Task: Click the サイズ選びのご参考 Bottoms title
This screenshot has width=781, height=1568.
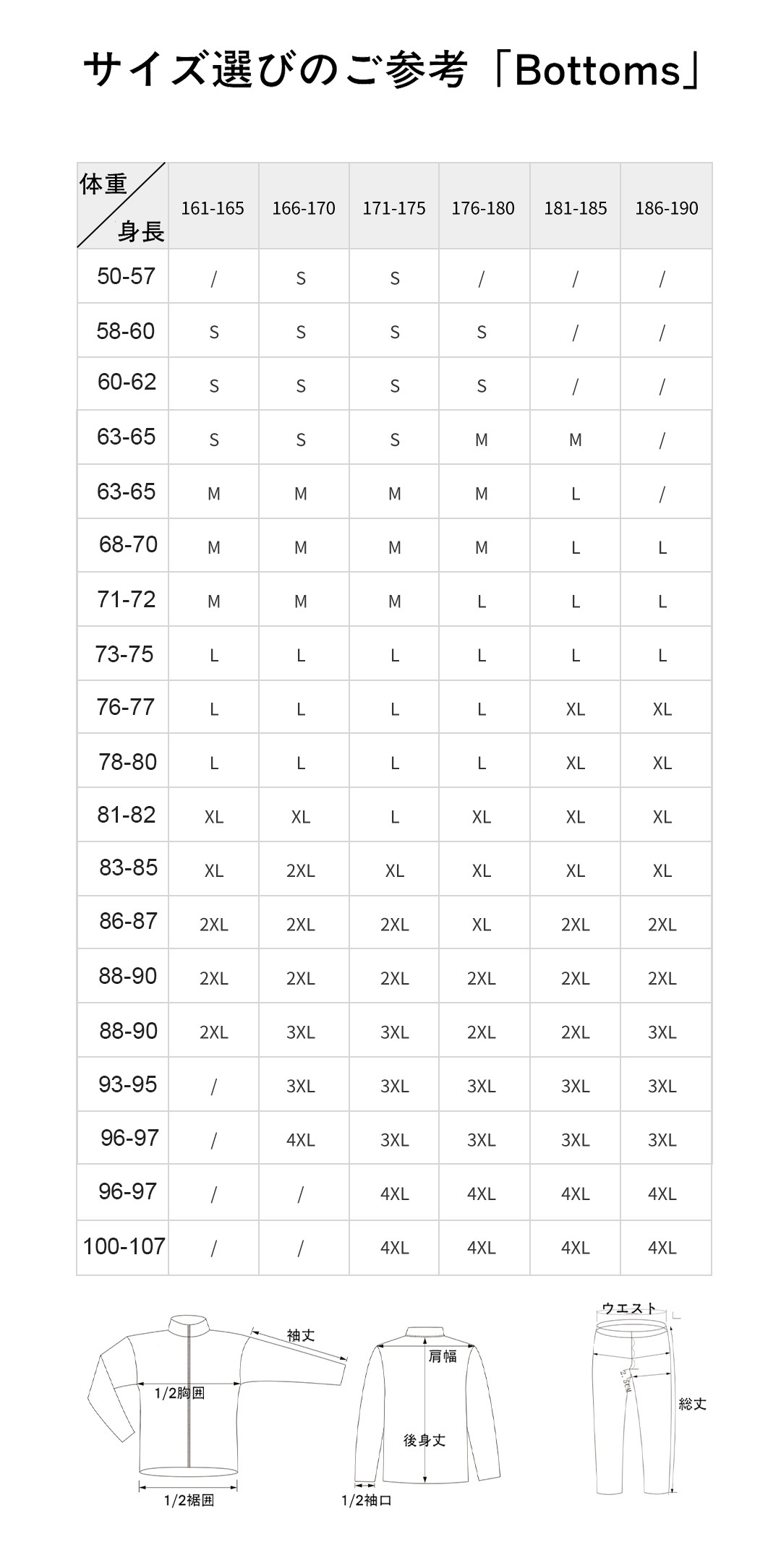Action: click(390, 71)
